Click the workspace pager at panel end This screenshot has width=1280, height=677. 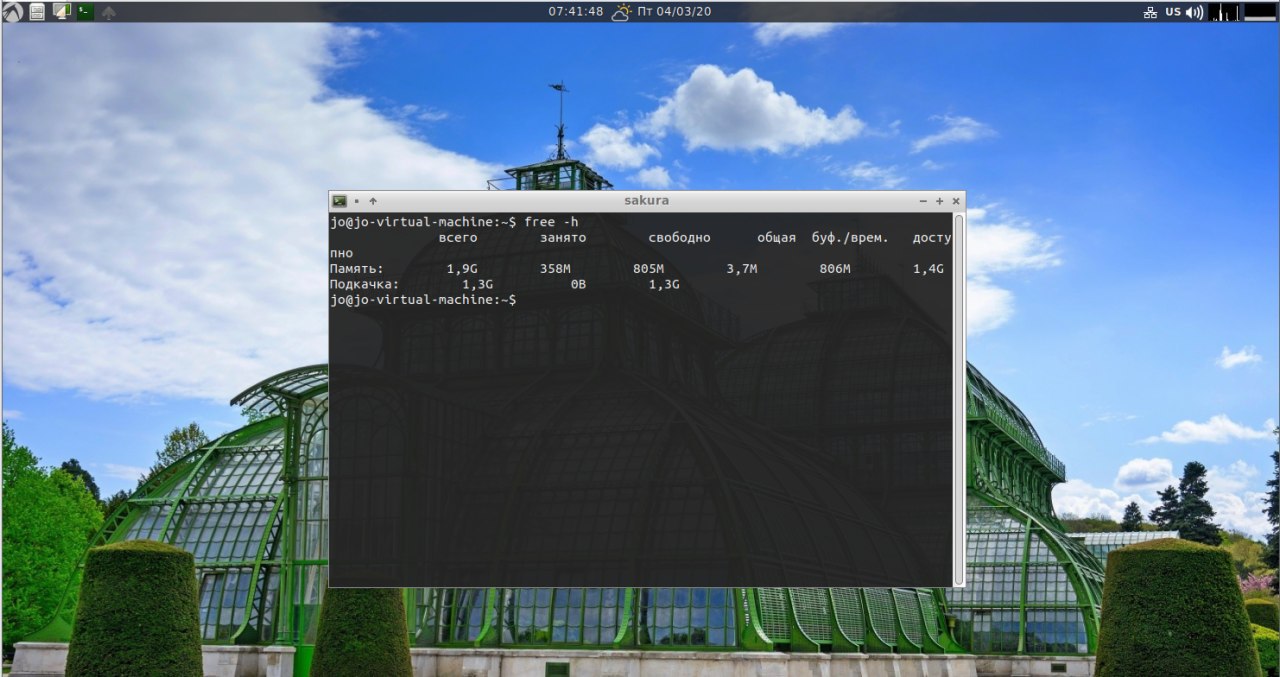pyautogui.click(x=1259, y=12)
